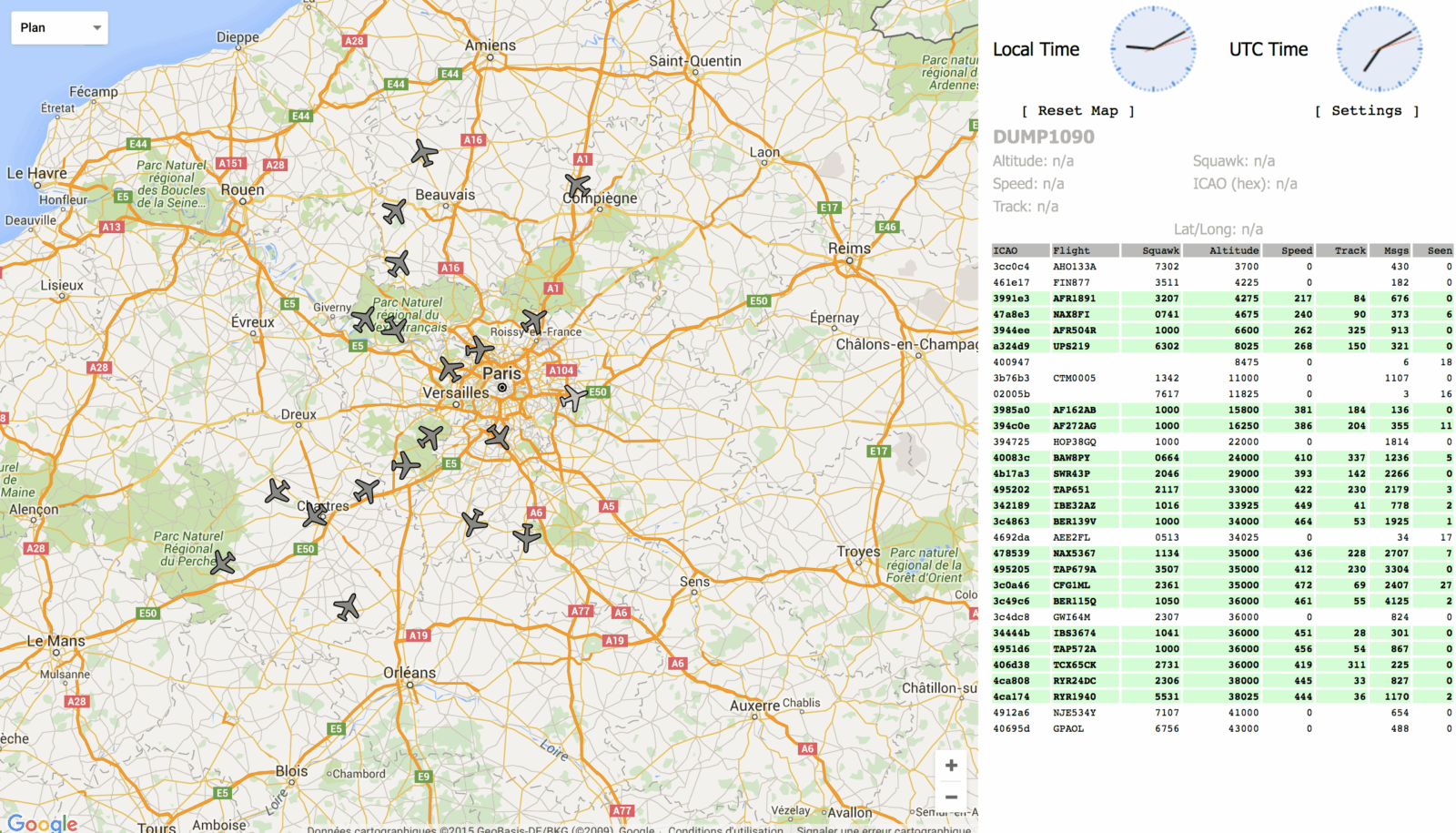This screenshot has height=833, width=1456.
Task: Open the Google logo link on the map
Action: [x=43, y=823]
